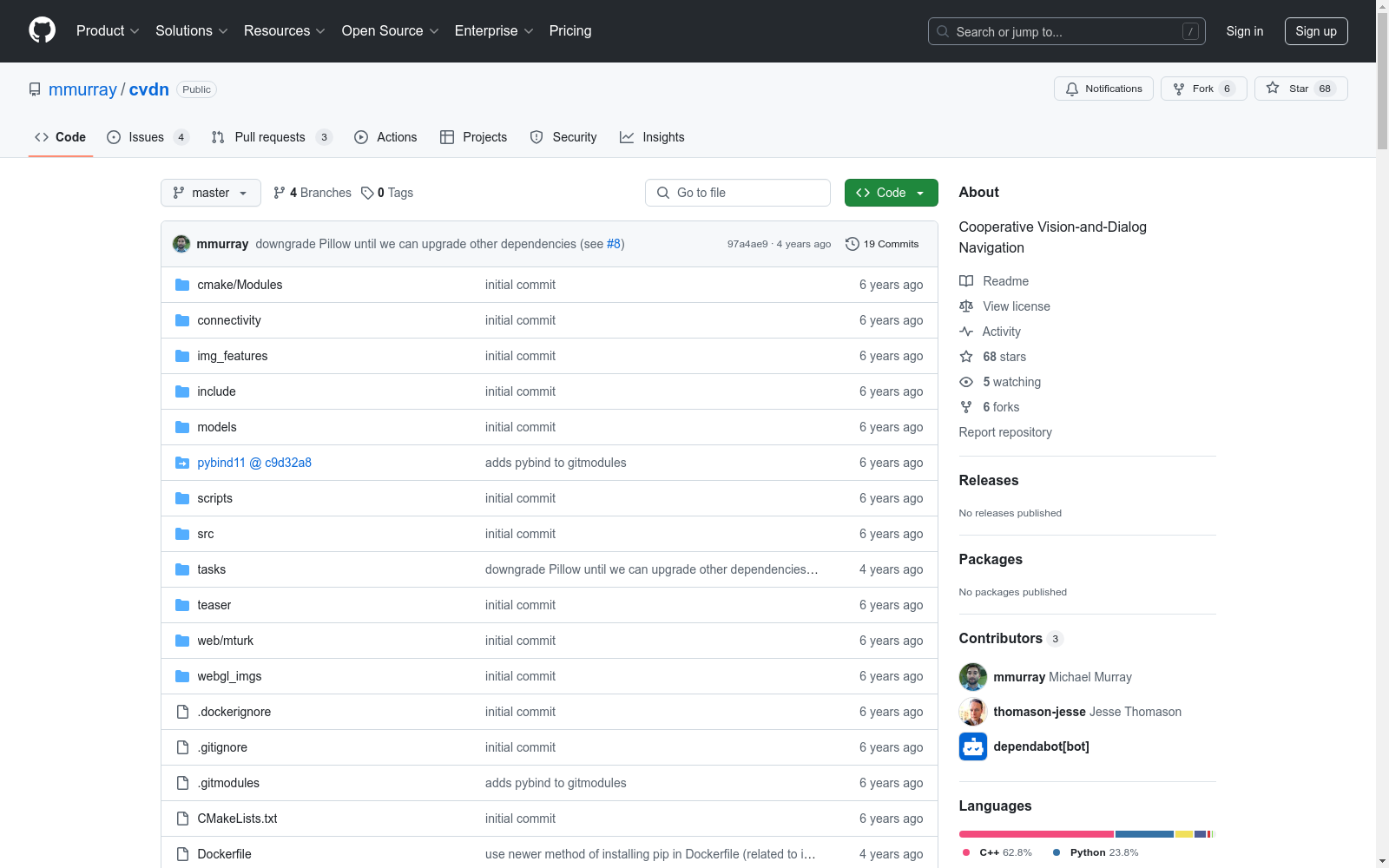Viewport: 1389px width, 868px height.
Task: Open the master branch selector dropdown
Action: 211,193
